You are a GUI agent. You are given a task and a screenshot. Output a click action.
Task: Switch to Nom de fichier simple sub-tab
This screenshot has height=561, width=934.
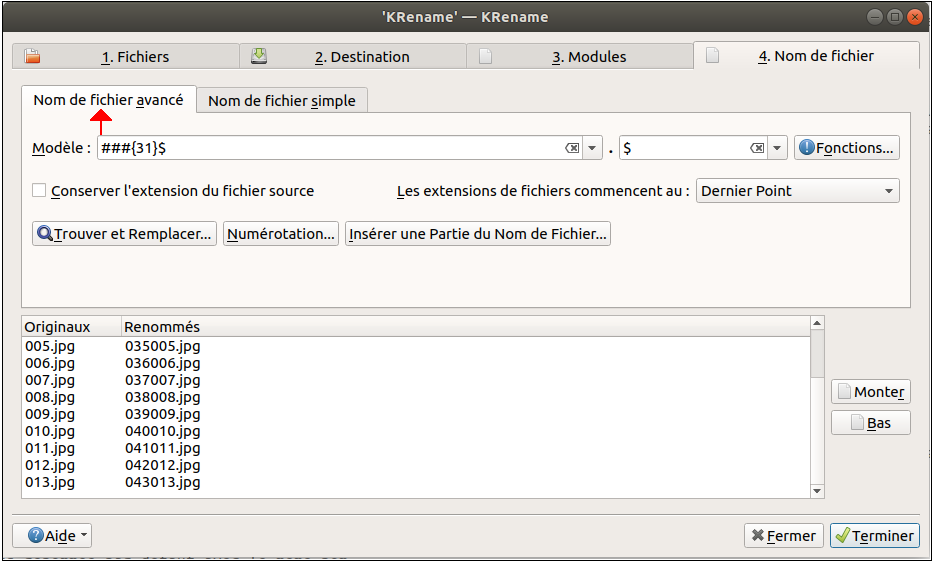[x=282, y=101]
